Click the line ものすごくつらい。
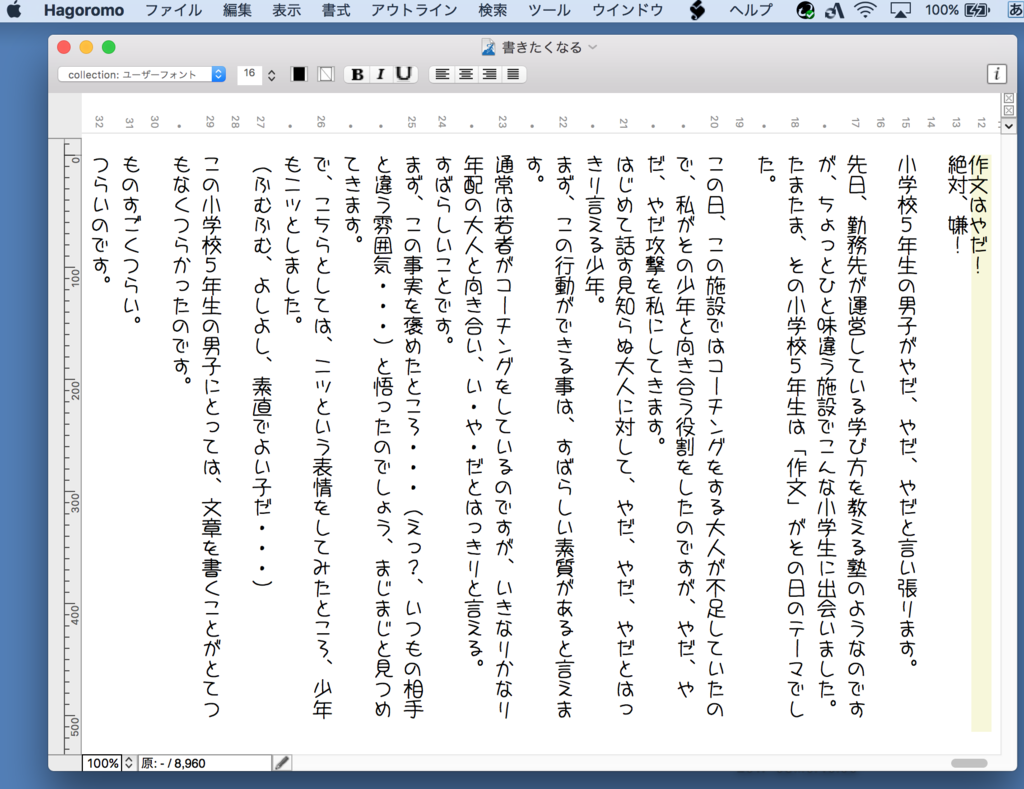This screenshot has width=1024, height=789. coord(132,240)
